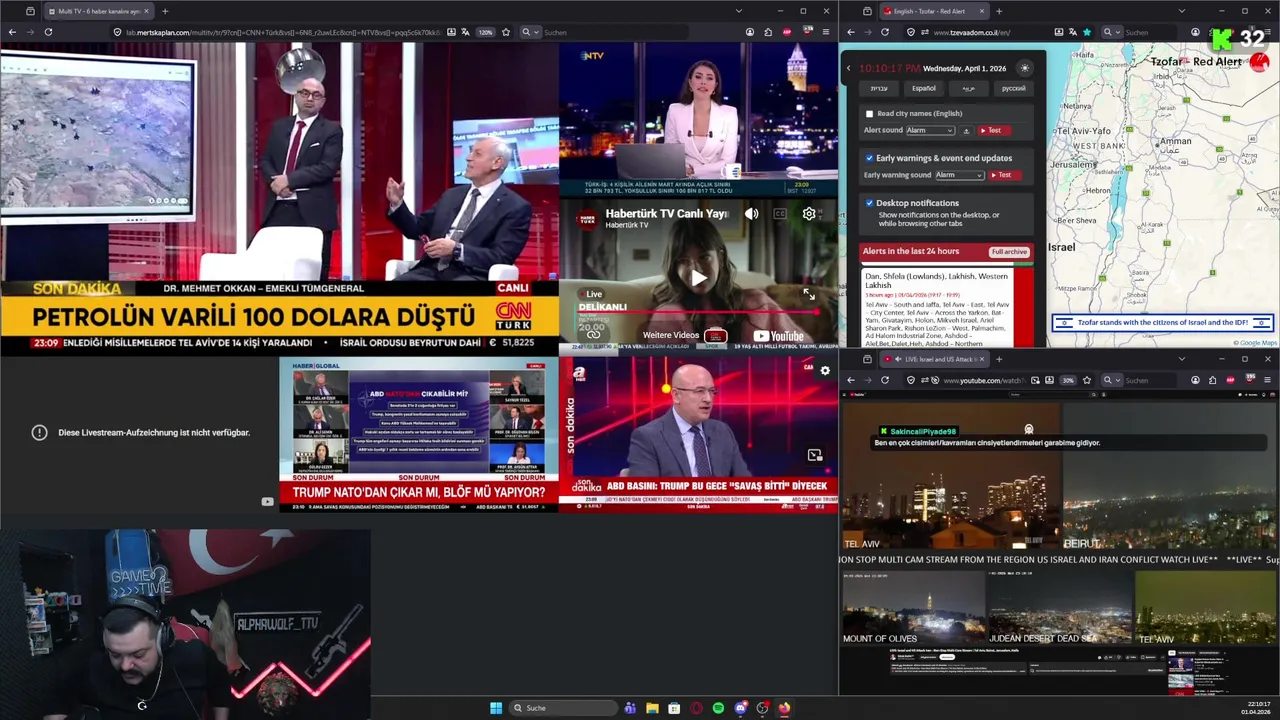This screenshot has width=1280, height=720.
Task: Reload the YouTube watch page
Action: (x=885, y=380)
